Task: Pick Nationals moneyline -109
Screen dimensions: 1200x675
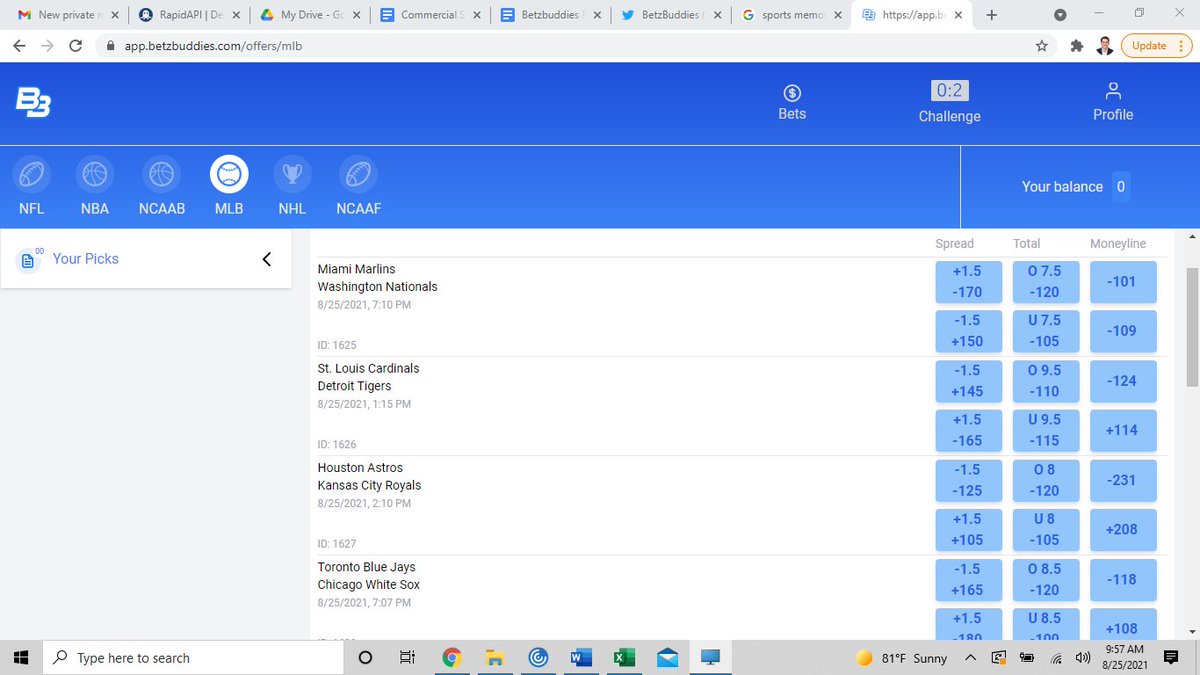Action: (1122, 331)
